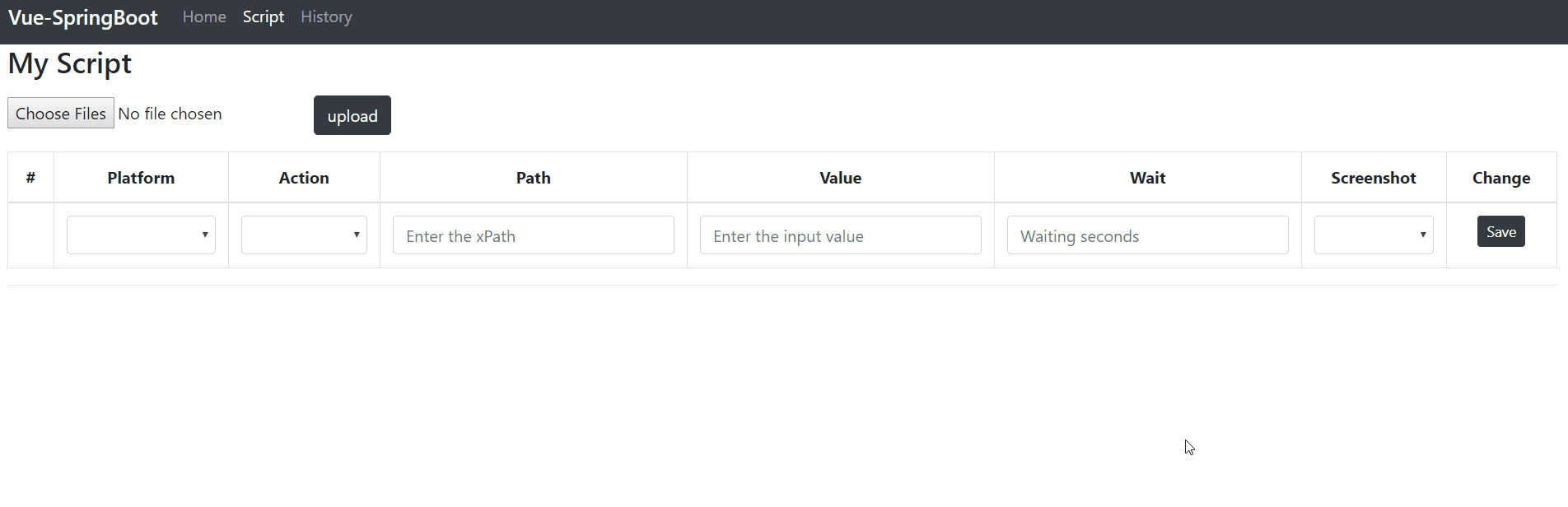Open the History nav item
The image size is (1568, 507).
[x=326, y=17]
